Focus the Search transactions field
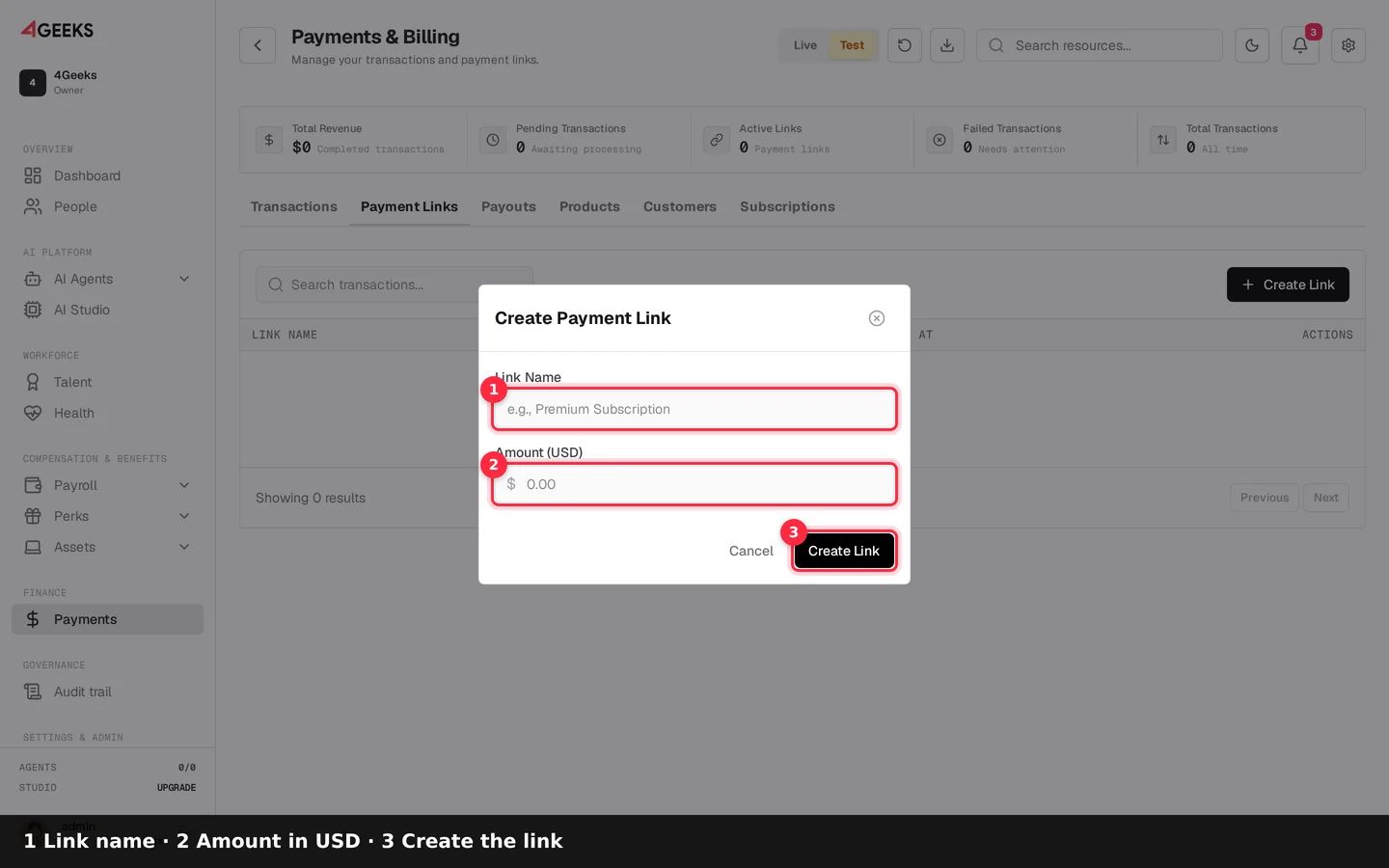Screen dimensions: 1389x868 (395, 285)
